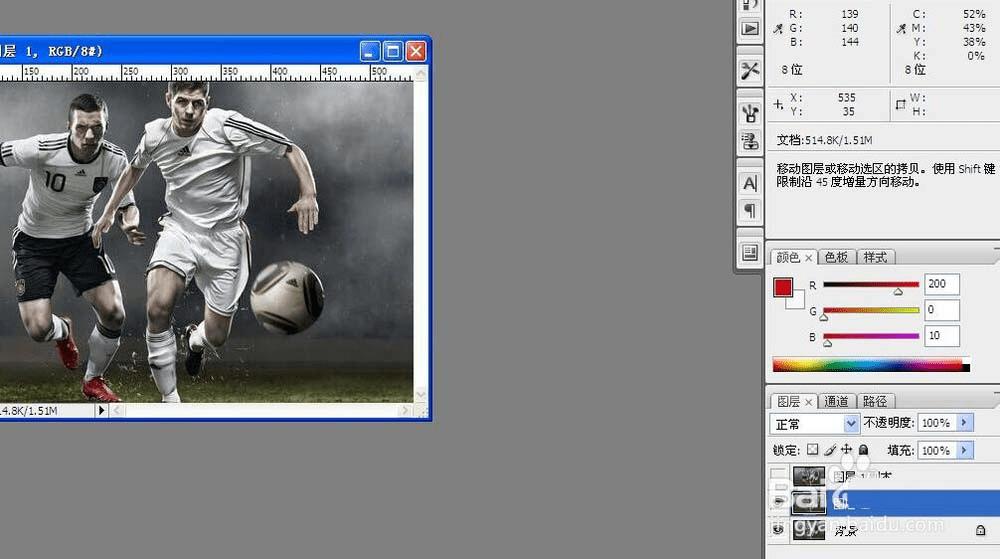The width and height of the screenshot is (1000, 559).
Task: Select the top layer copy thumbnail
Action: click(809, 476)
